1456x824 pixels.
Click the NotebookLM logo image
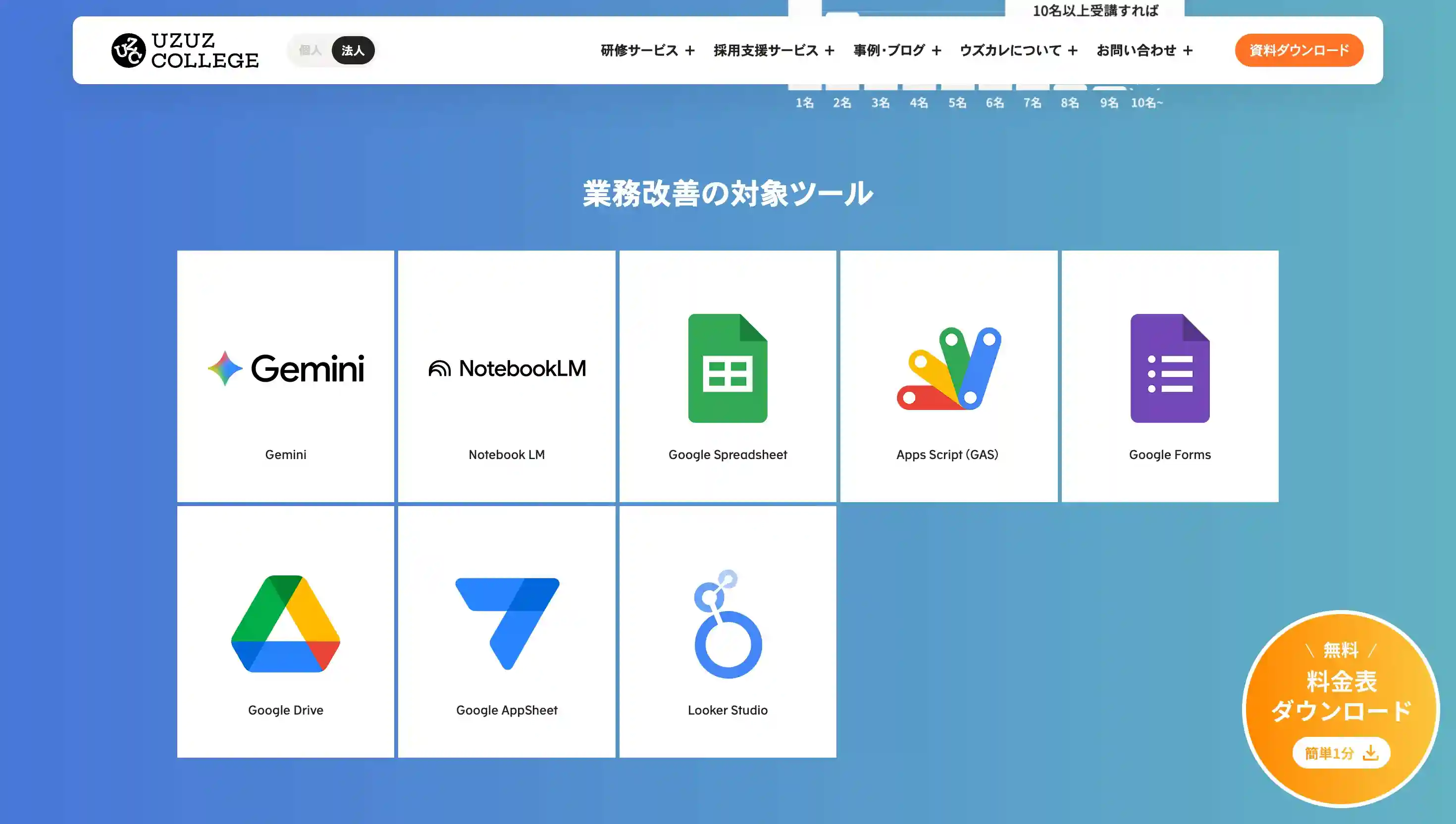[x=507, y=368]
